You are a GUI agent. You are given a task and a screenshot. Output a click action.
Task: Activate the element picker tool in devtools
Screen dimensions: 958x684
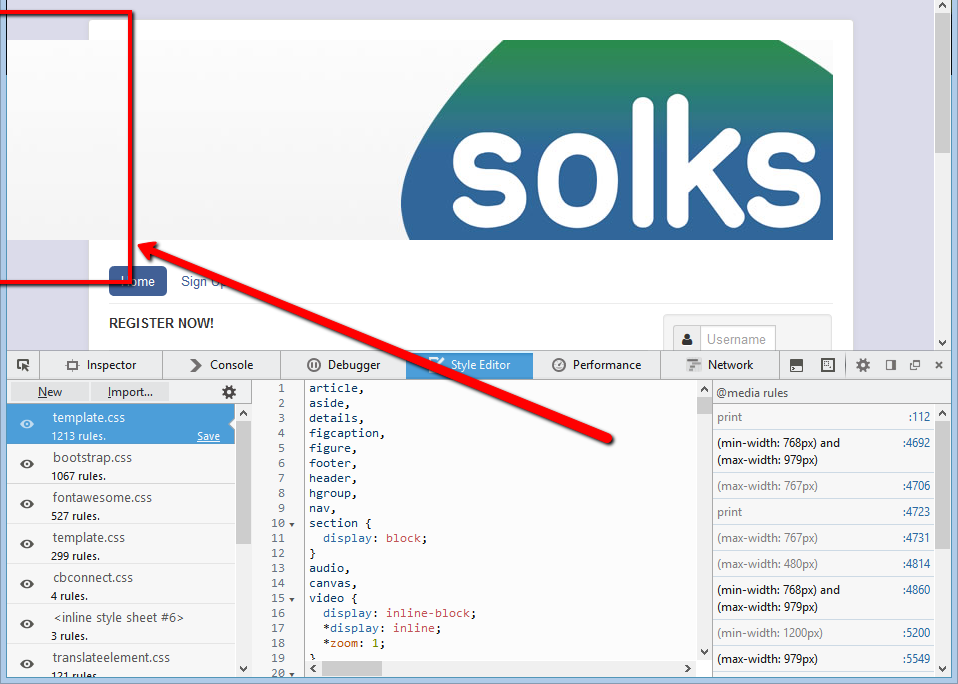coord(23,365)
